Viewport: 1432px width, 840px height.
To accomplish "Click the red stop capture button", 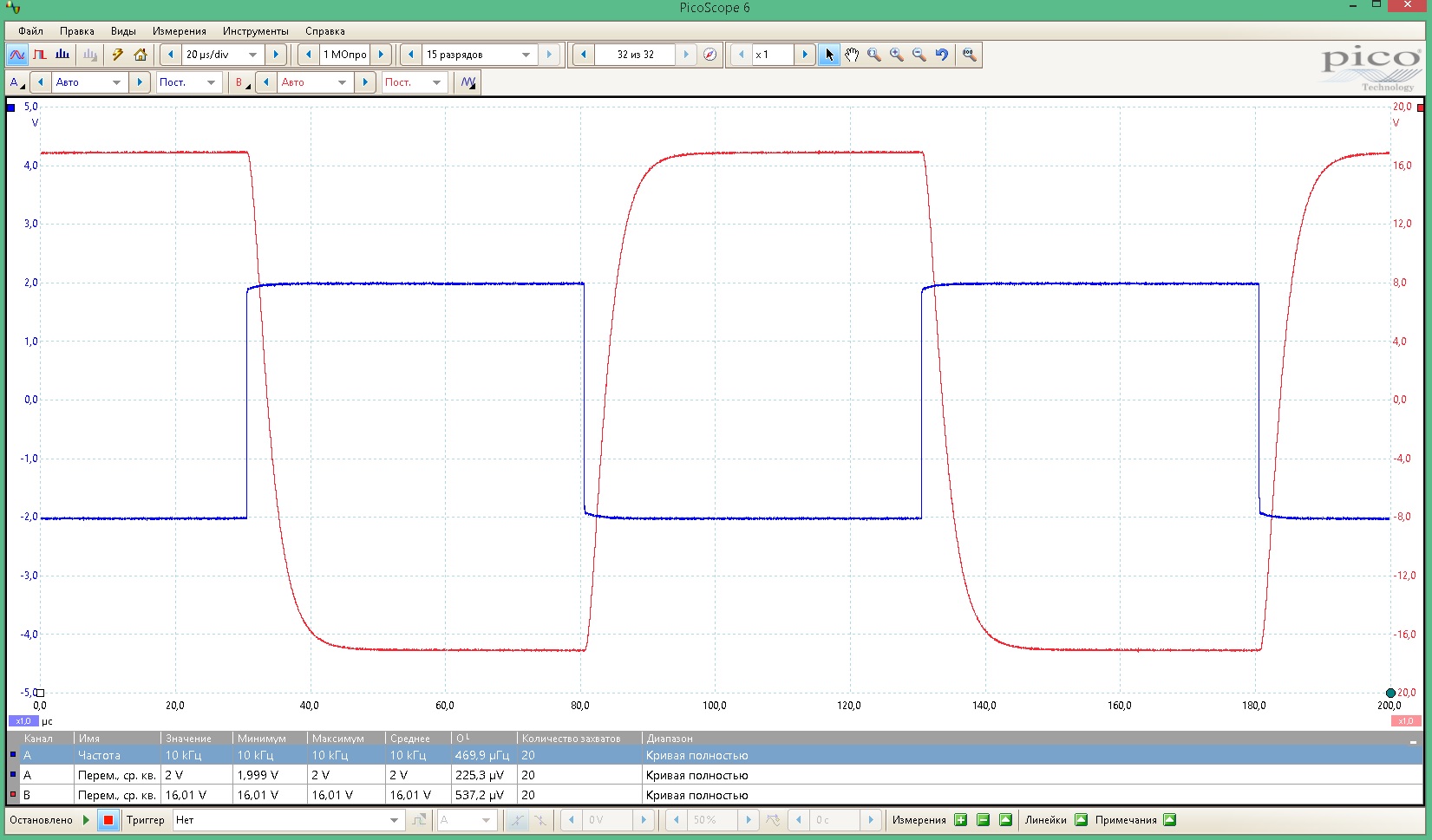I will point(108,820).
